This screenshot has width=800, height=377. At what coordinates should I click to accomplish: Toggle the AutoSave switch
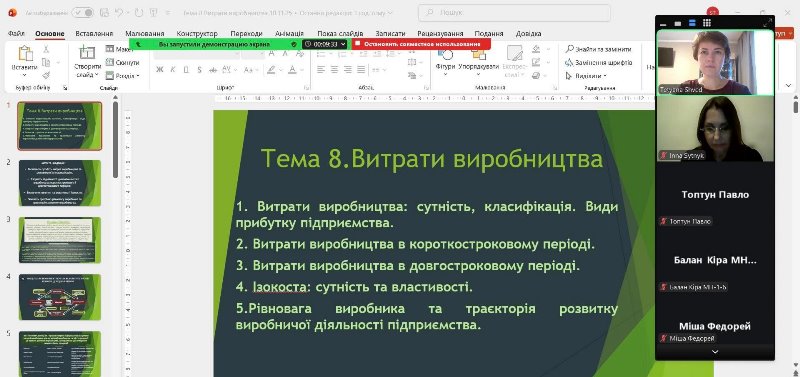pyautogui.click(x=82, y=12)
